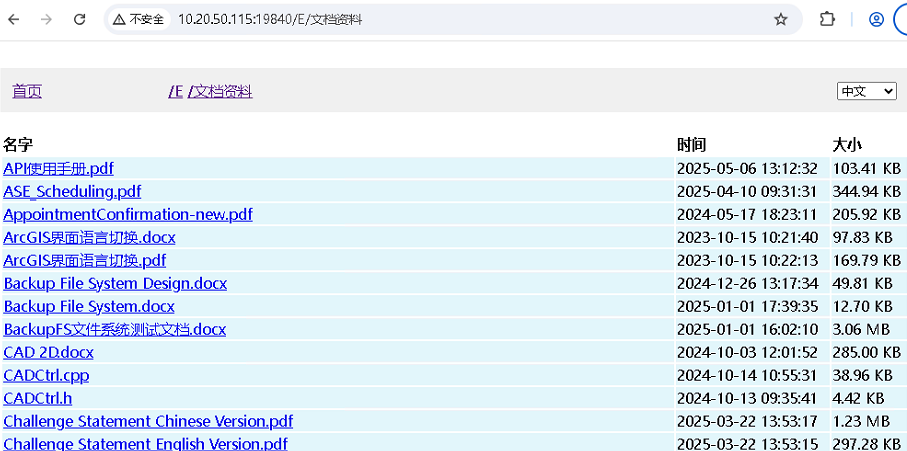Expand the 中文 language dropdown
Viewport: 907px width, 451px height.
point(866,91)
